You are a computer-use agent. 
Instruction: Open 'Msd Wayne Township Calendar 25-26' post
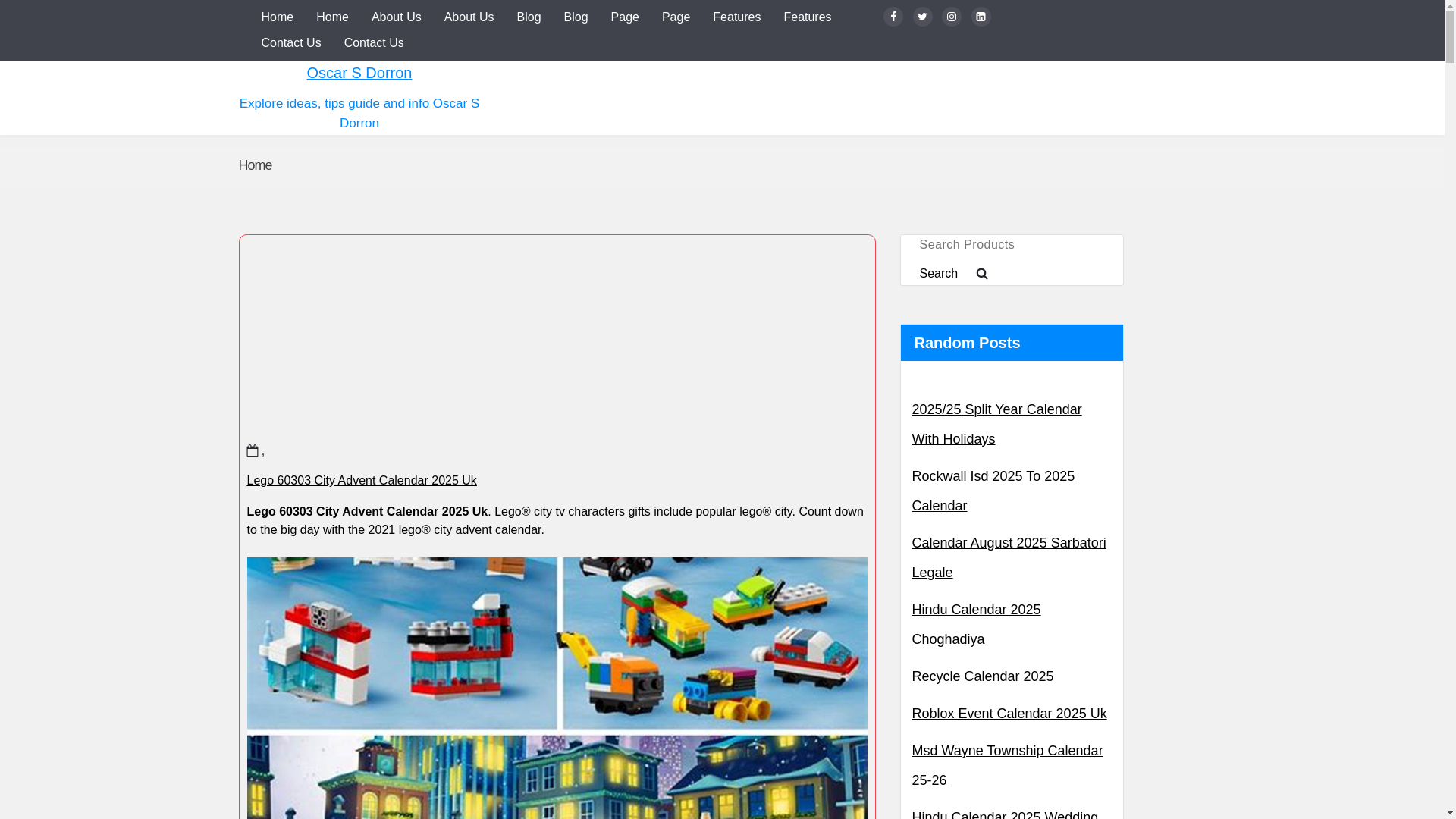[x=1007, y=765]
